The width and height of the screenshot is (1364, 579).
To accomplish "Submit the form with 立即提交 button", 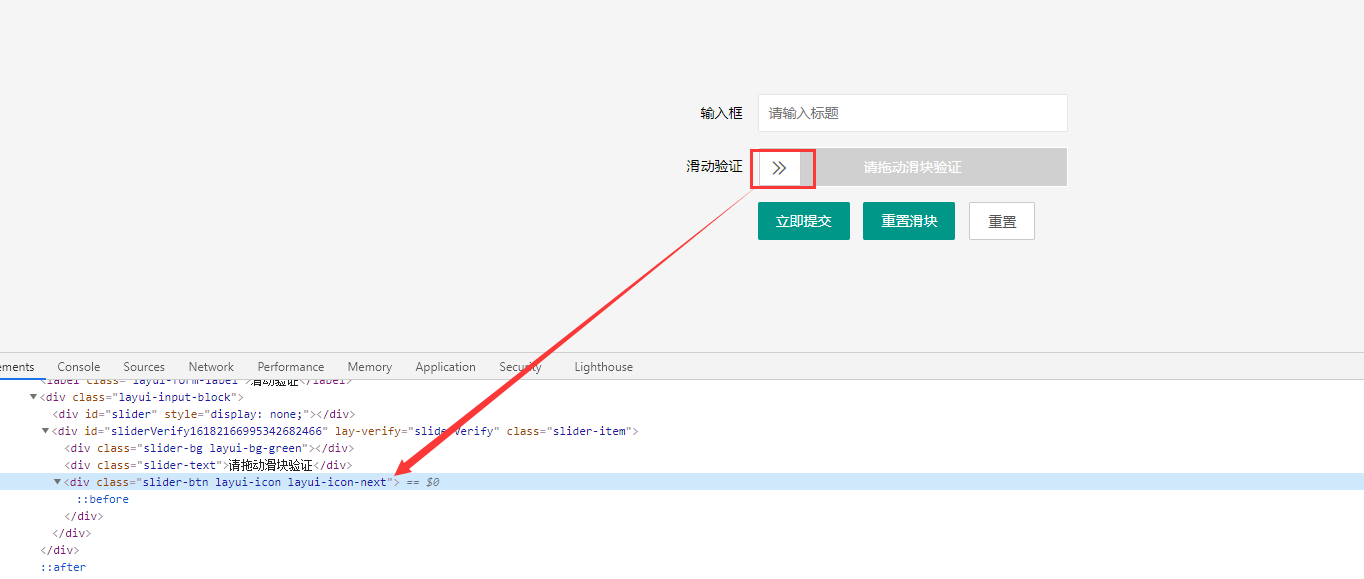I will click(x=803, y=221).
